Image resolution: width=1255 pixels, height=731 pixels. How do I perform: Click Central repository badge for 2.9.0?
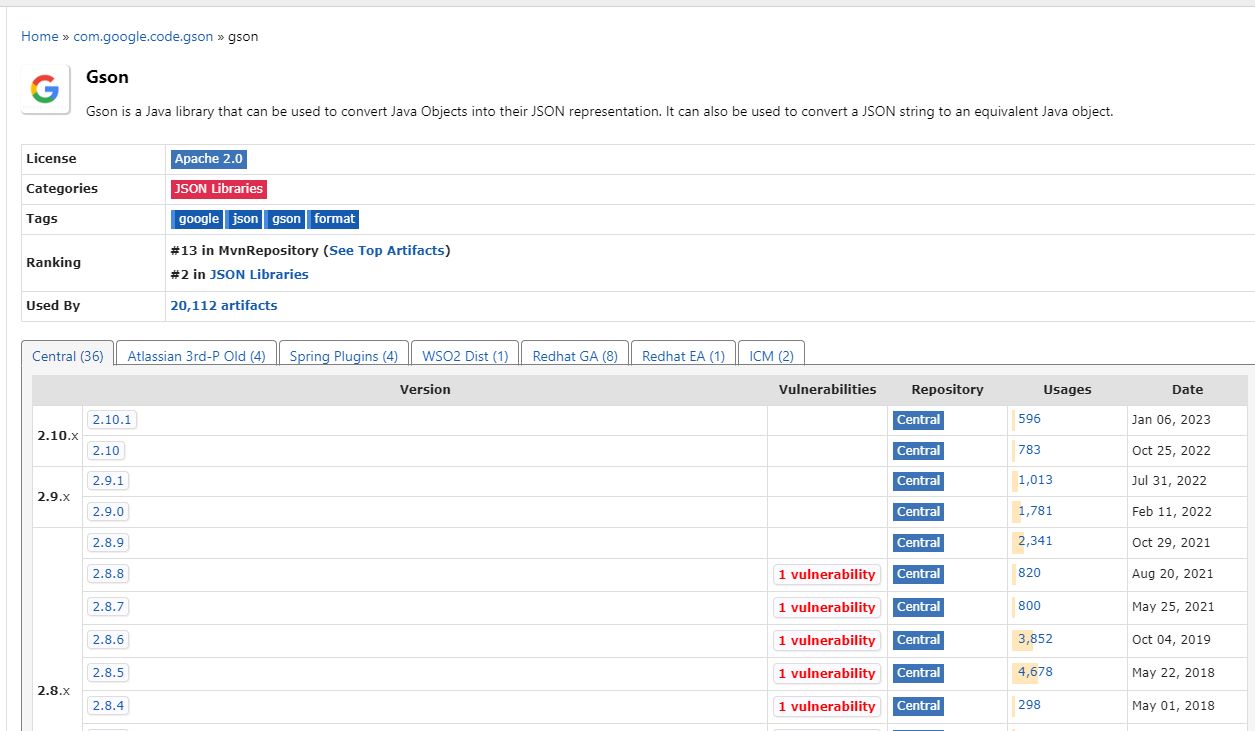tap(918, 512)
